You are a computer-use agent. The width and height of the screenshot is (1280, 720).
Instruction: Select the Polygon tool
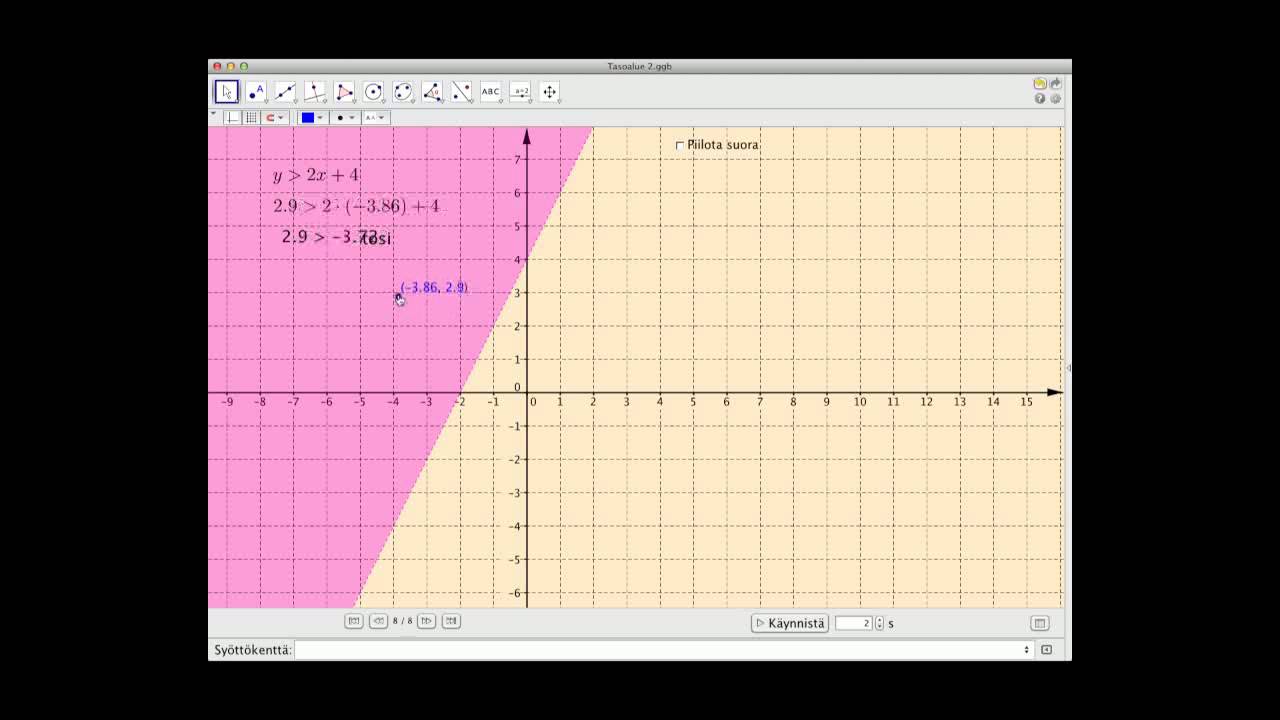click(x=344, y=92)
